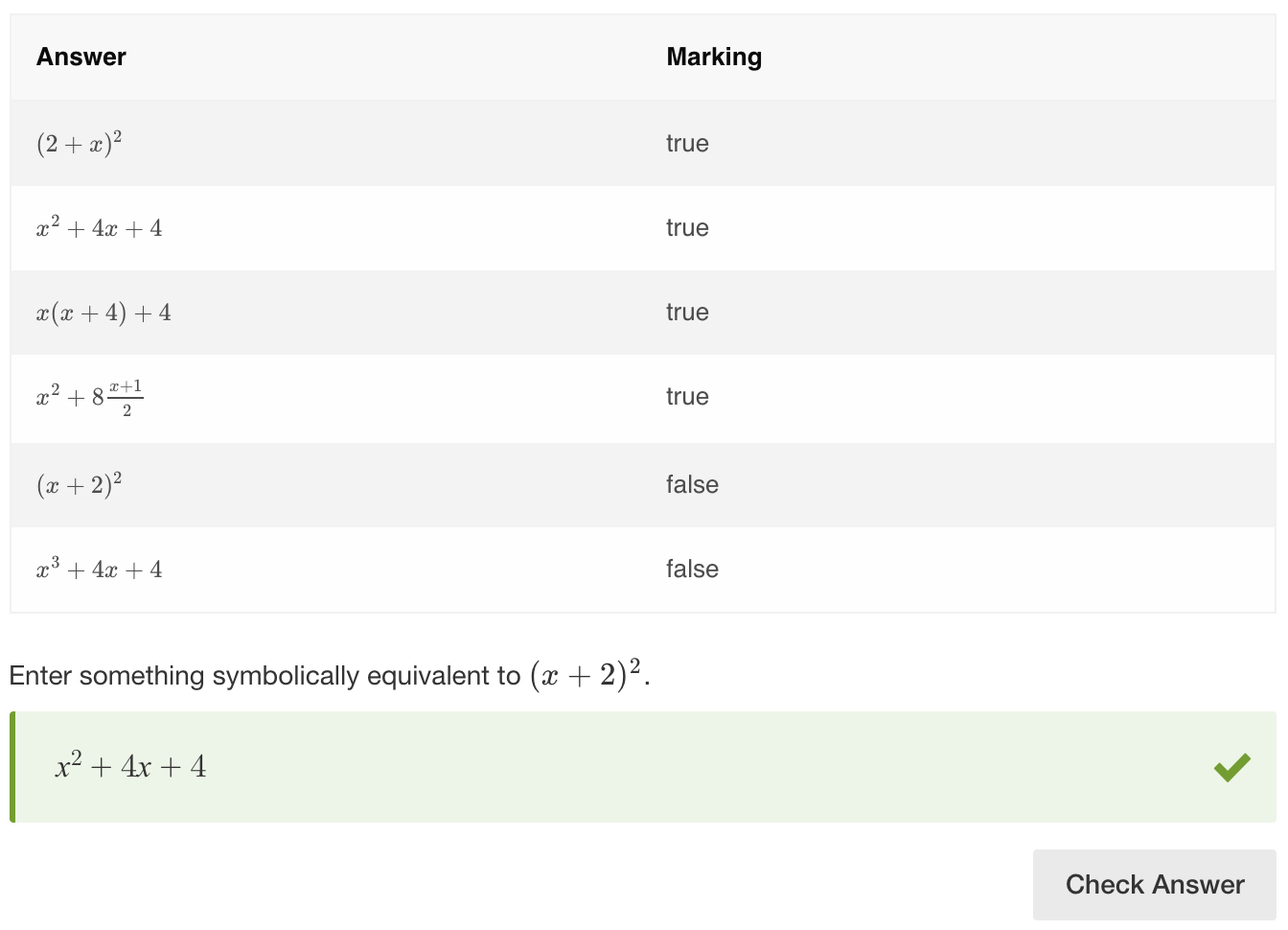
Task: Click the true marking for x² + 4x + 4
Action: point(687,228)
